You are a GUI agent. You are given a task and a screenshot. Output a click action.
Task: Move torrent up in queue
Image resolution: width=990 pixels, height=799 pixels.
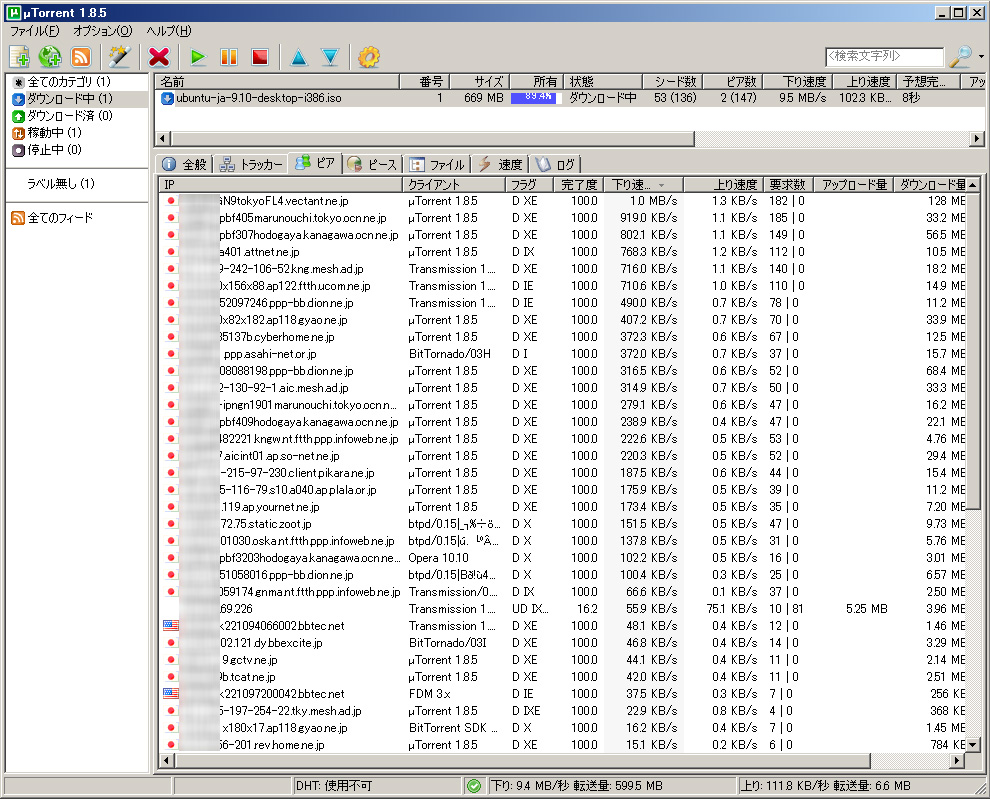[298, 57]
